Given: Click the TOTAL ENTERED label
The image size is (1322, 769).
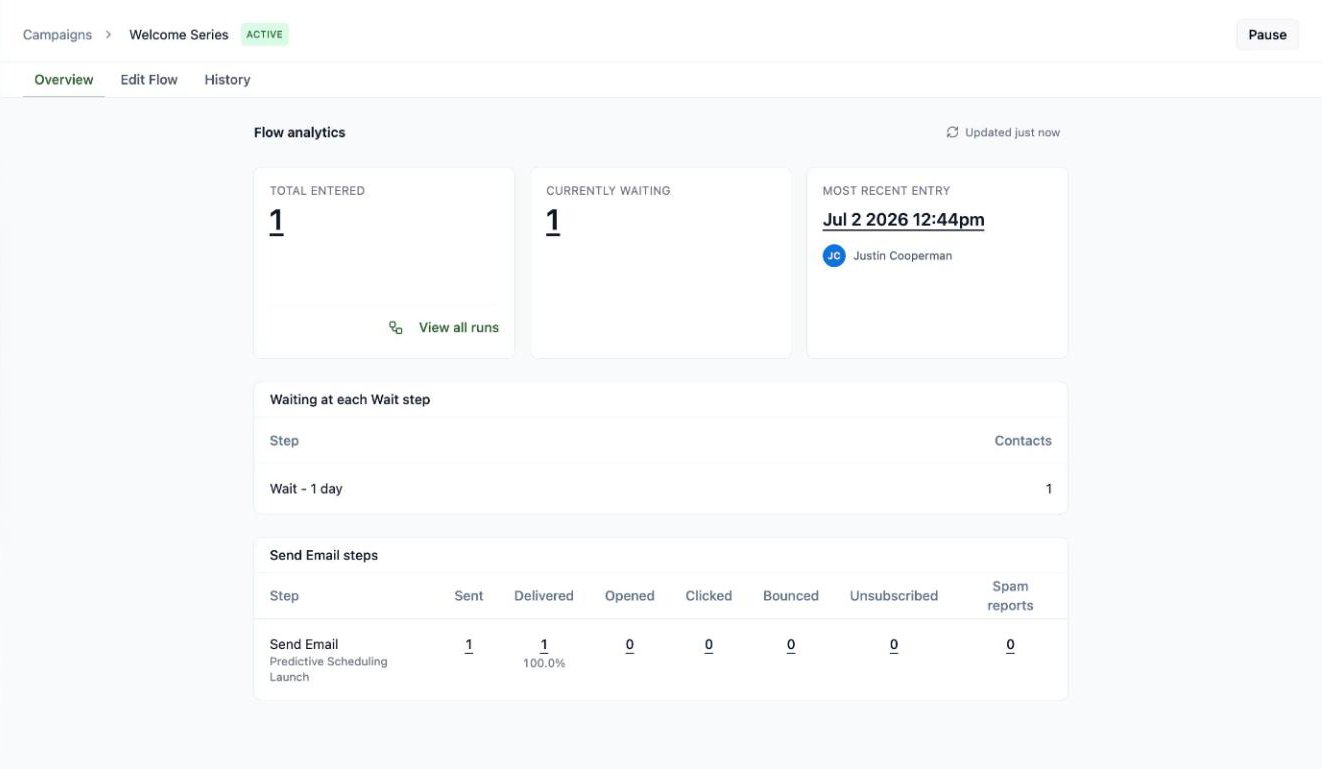Looking at the screenshot, I should (x=317, y=190).
